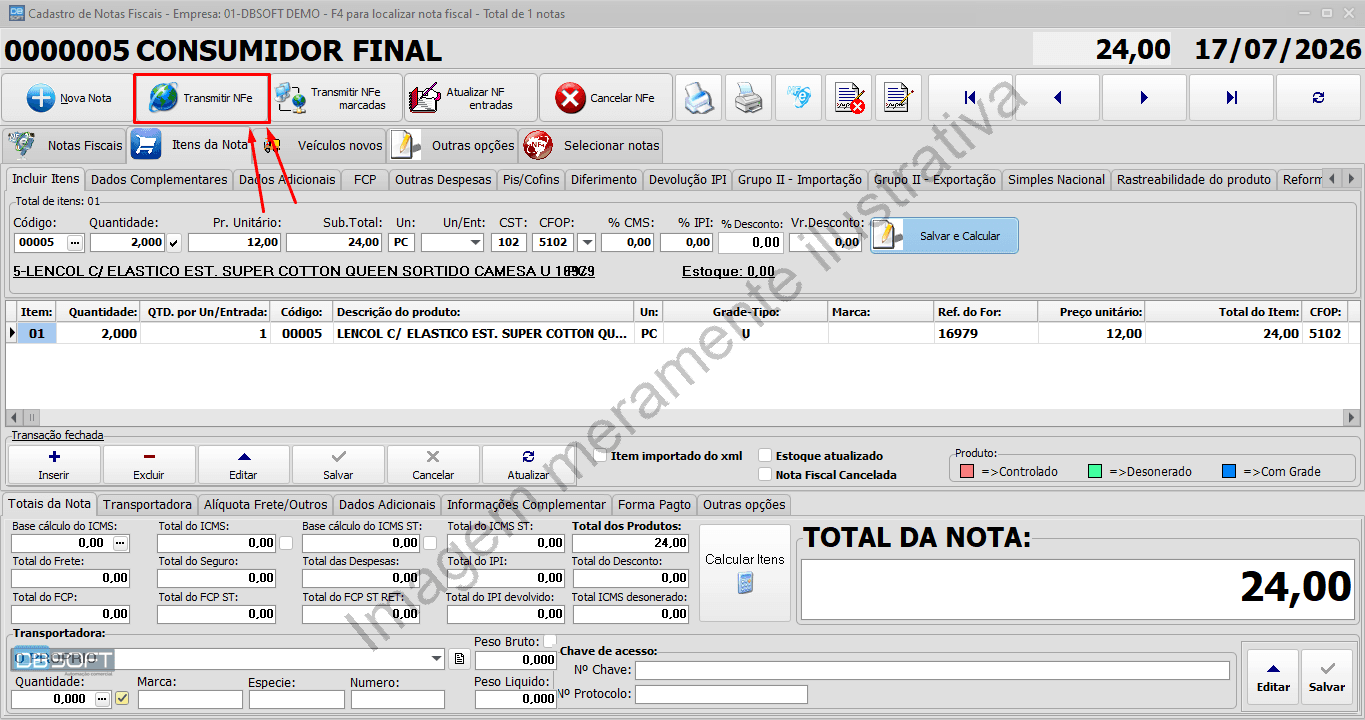This screenshot has height=720, width=1365.
Task: Click Cancelar X in items toolbar
Action: [x=433, y=464]
